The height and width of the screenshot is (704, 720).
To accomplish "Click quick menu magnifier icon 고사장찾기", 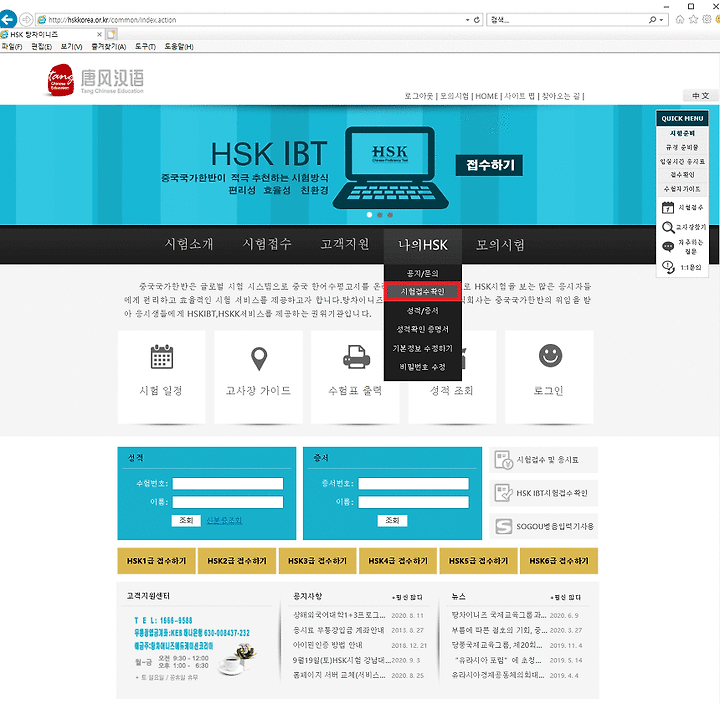I will (x=668, y=227).
